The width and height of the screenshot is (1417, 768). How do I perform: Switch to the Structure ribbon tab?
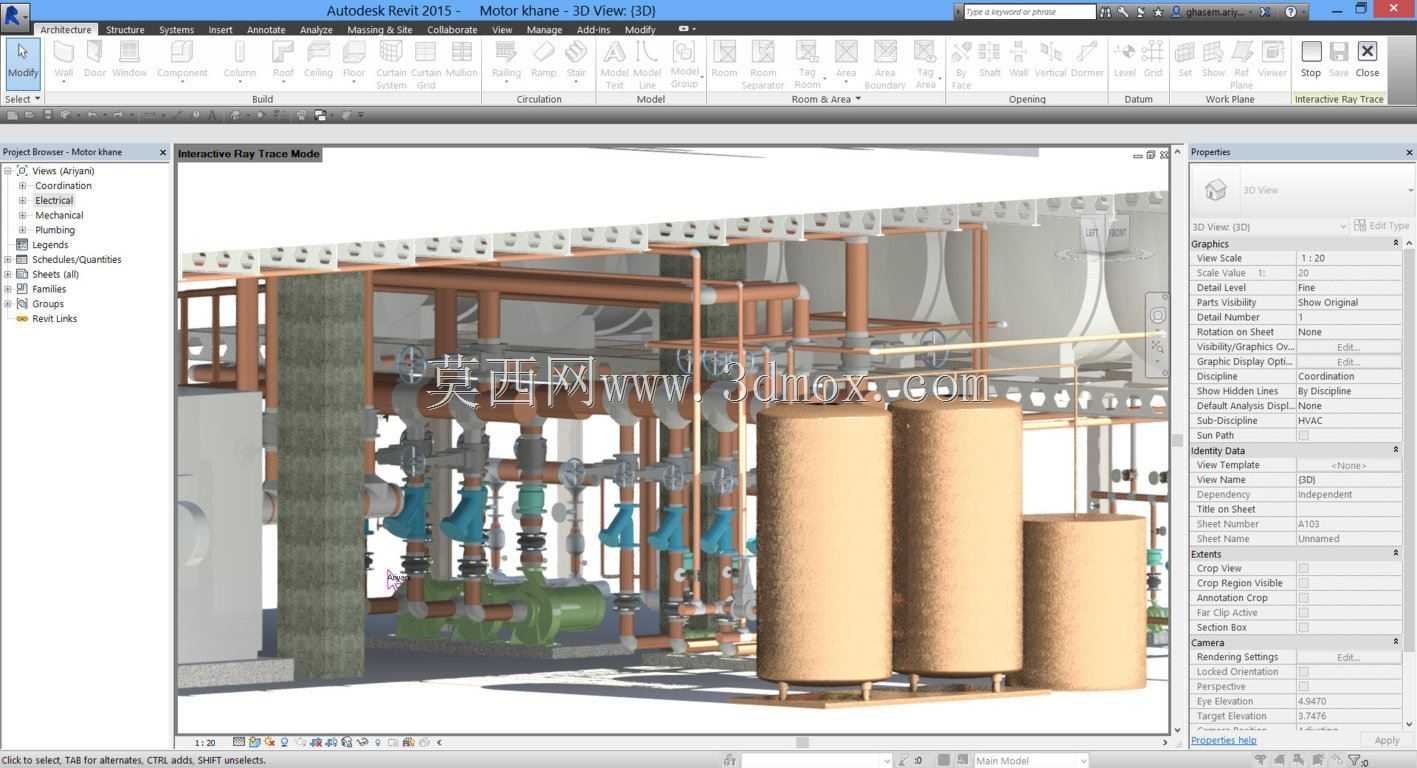click(125, 30)
